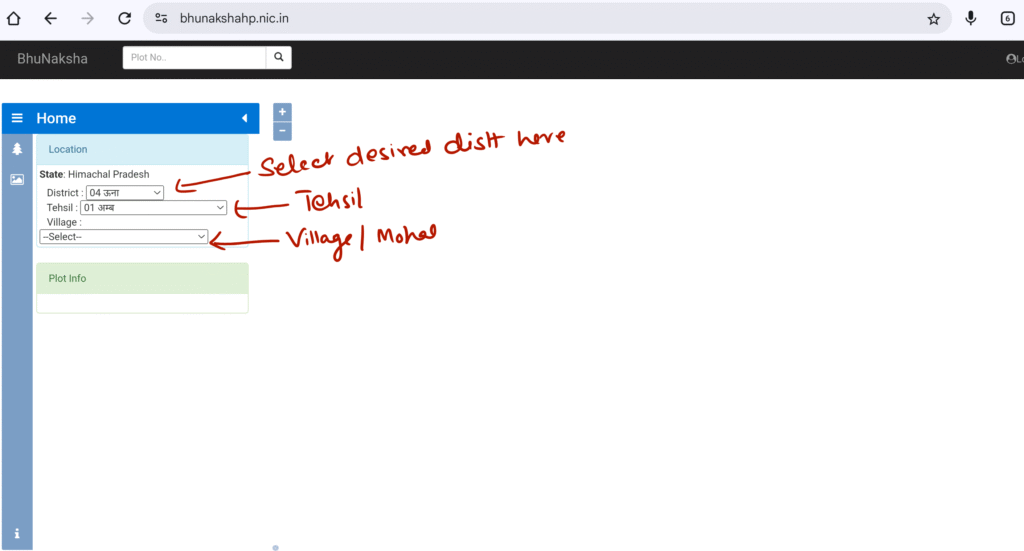Bookmark this page with the star icon

(933, 19)
